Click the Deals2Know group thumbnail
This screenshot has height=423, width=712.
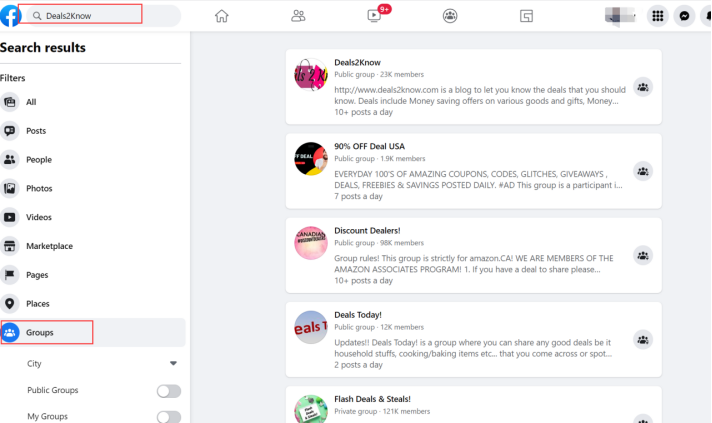(x=311, y=74)
